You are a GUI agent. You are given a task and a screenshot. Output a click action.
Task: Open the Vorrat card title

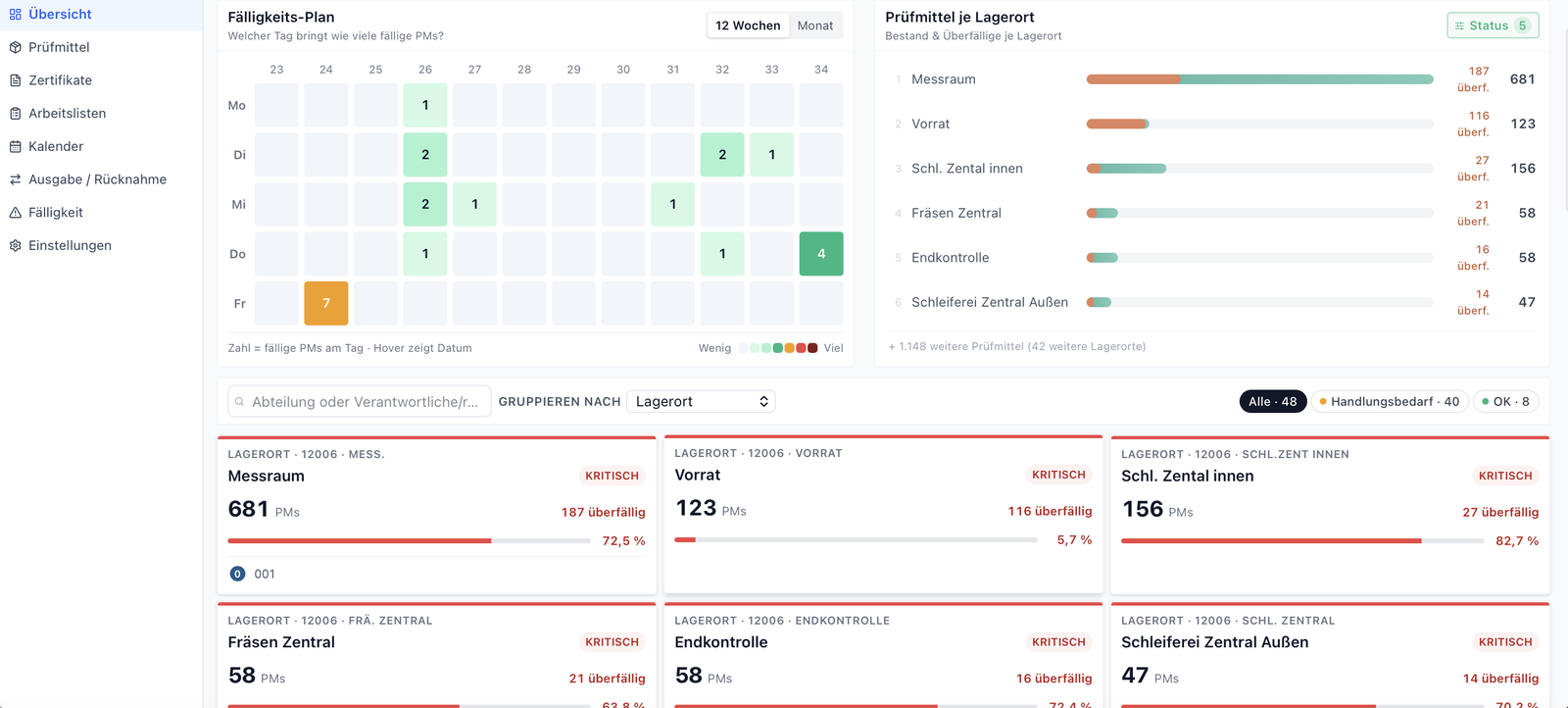pyautogui.click(x=698, y=475)
